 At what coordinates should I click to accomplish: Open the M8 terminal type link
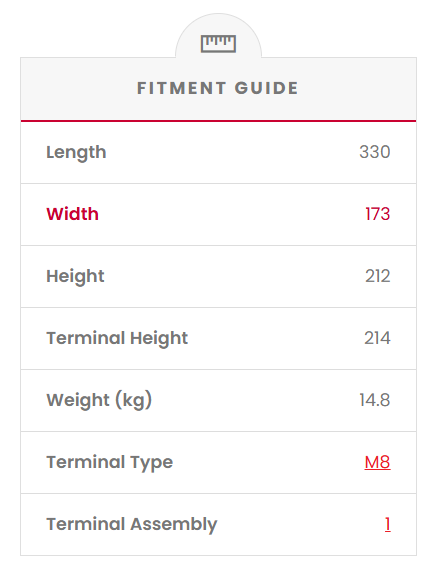pyautogui.click(x=377, y=462)
